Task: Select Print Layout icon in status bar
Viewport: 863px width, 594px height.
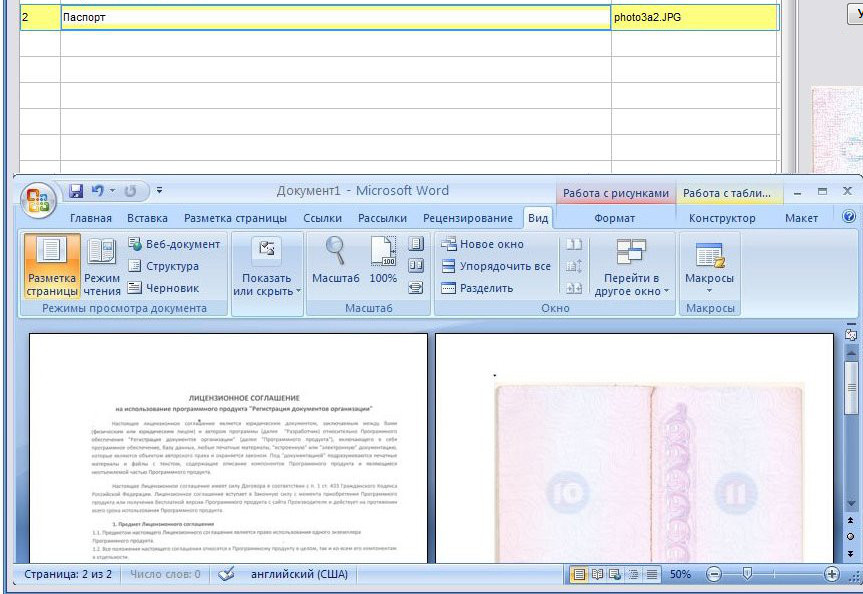Action: 579,575
